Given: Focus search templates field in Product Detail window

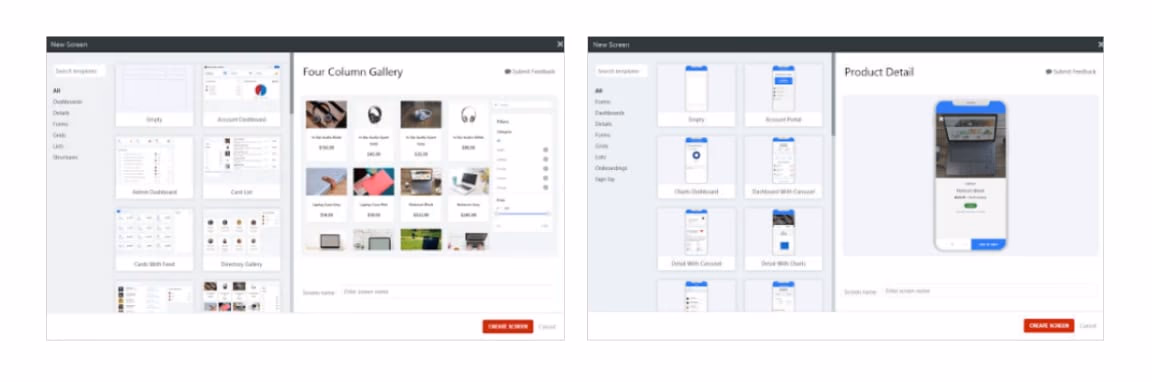Looking at the screenshot, I should (x=622, y=71).
